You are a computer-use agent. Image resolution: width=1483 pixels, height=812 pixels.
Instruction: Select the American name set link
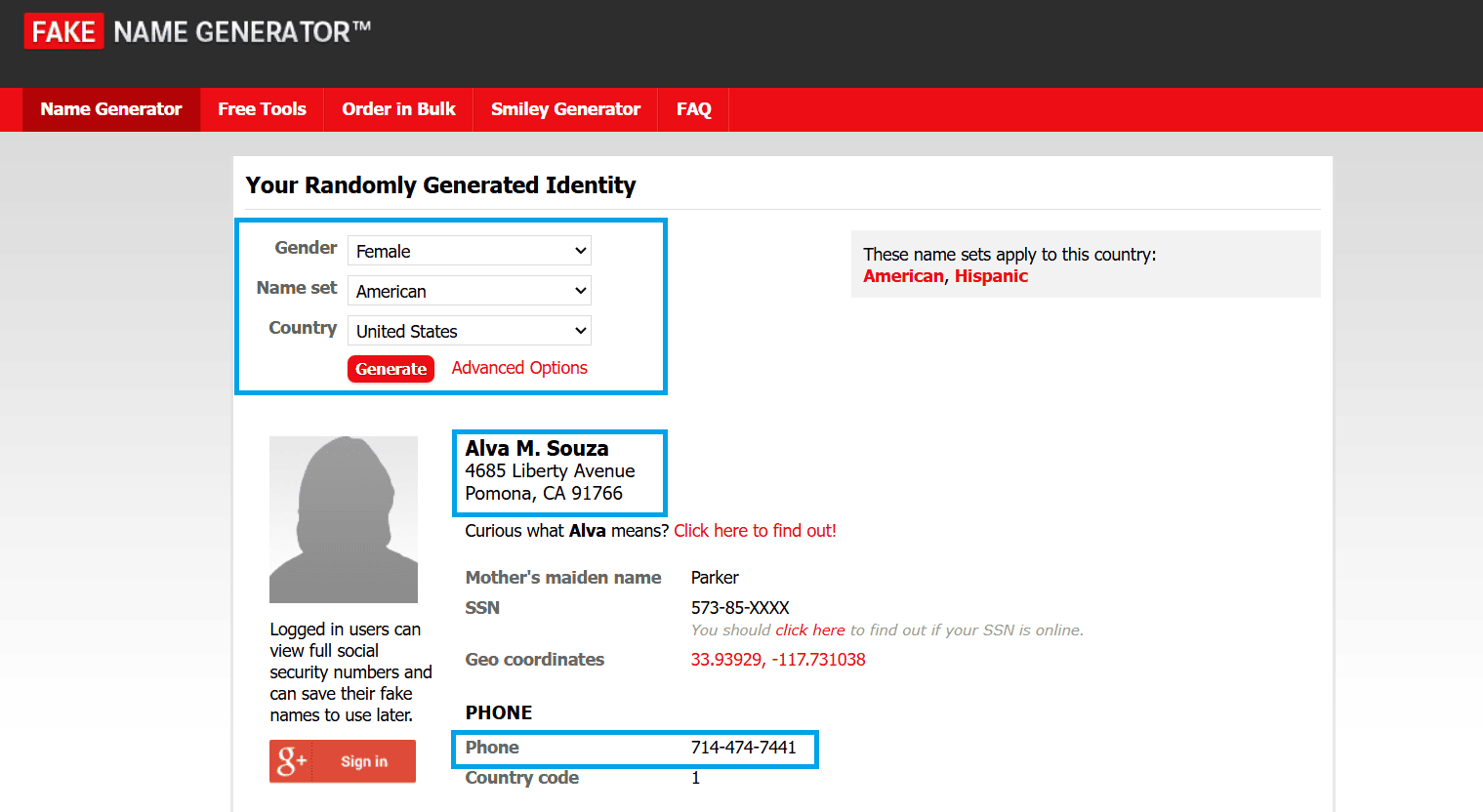pos(902,276)
